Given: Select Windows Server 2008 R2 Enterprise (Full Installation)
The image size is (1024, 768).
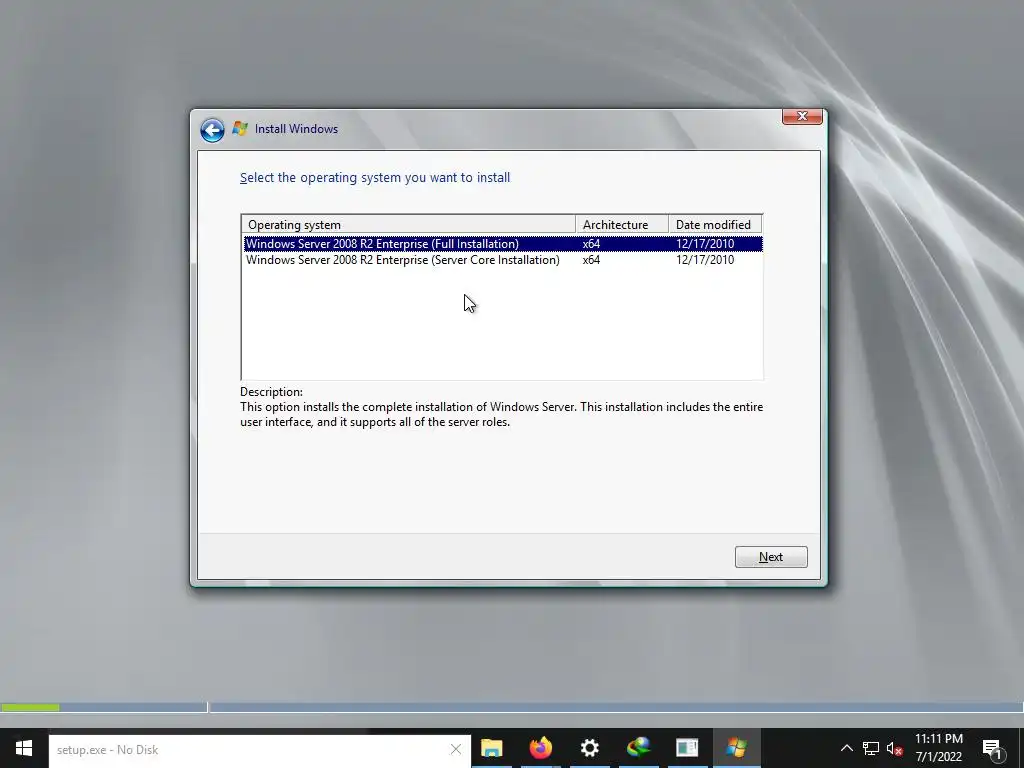Looking at the screenshot, I should pyautogui.click(x=502, y=244).
